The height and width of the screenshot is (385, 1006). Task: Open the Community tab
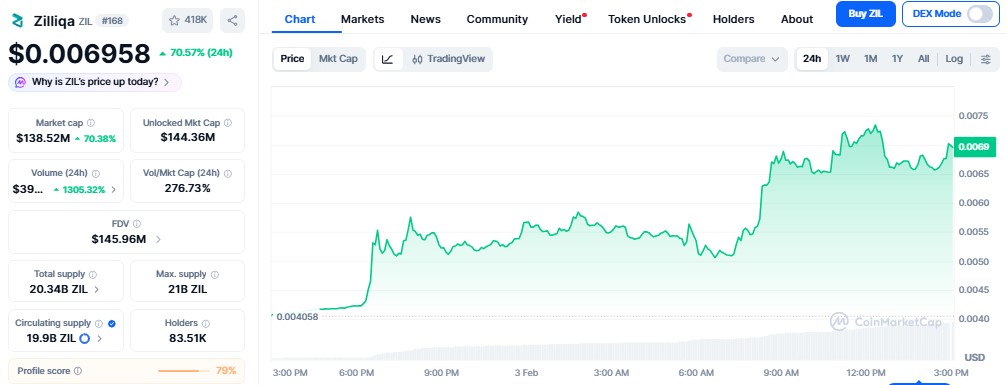497,19
